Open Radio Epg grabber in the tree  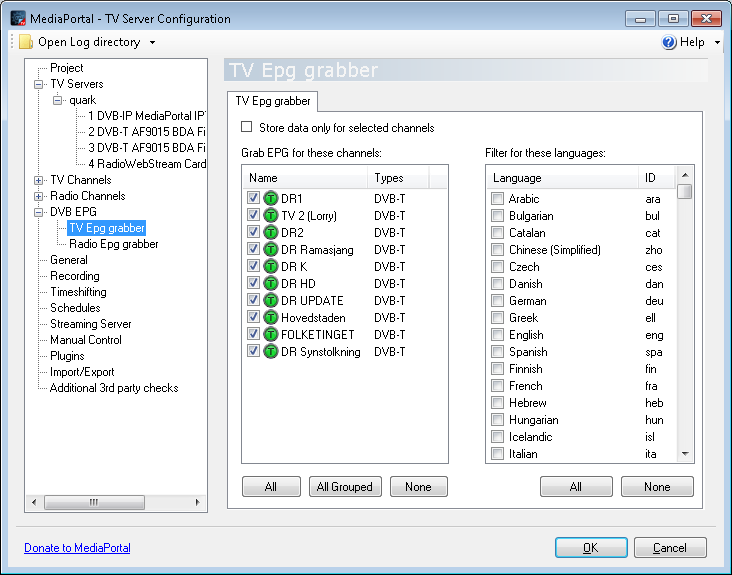coord(113,244)
